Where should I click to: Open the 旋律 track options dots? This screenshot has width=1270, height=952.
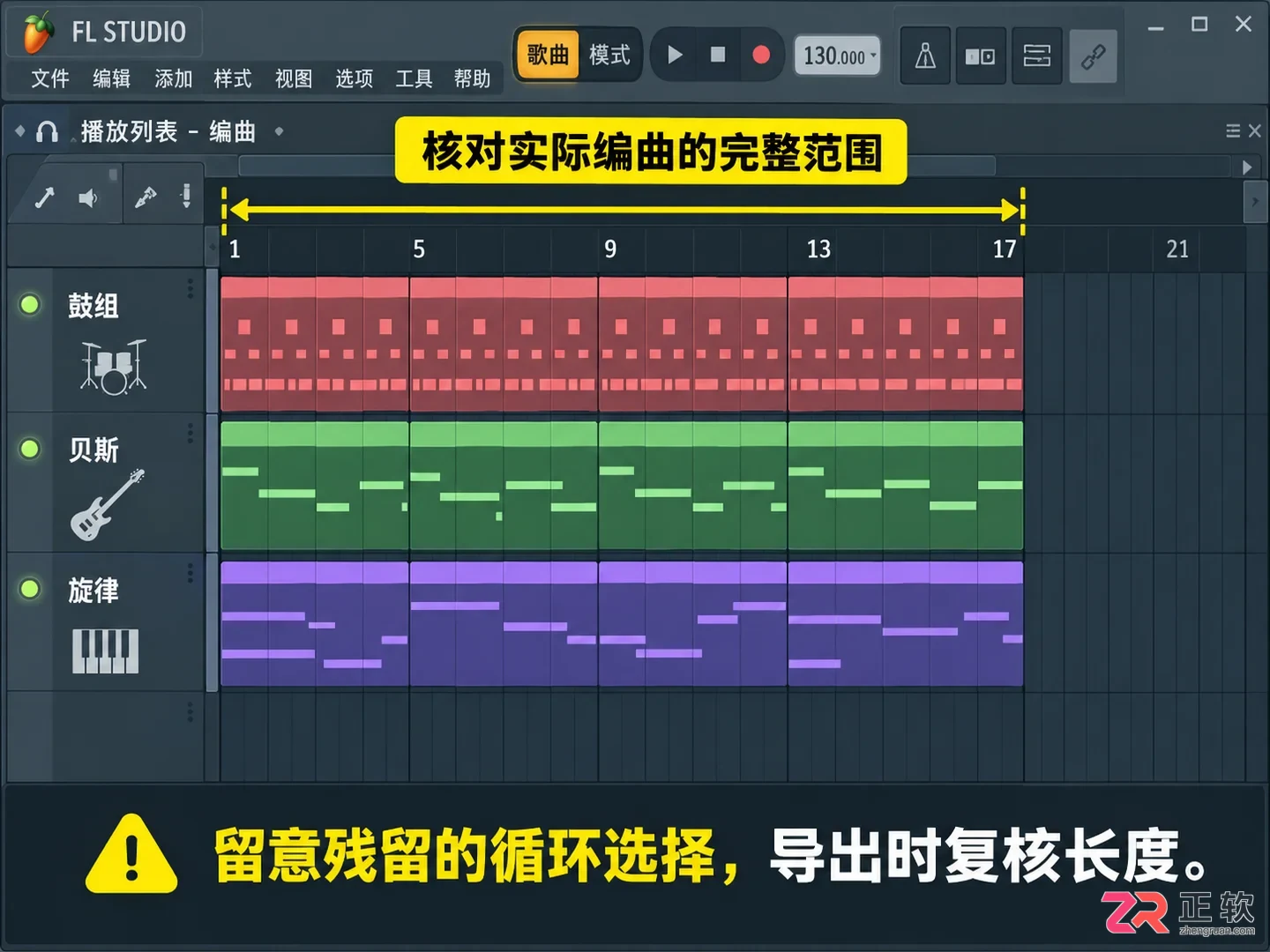pos(190,573)
